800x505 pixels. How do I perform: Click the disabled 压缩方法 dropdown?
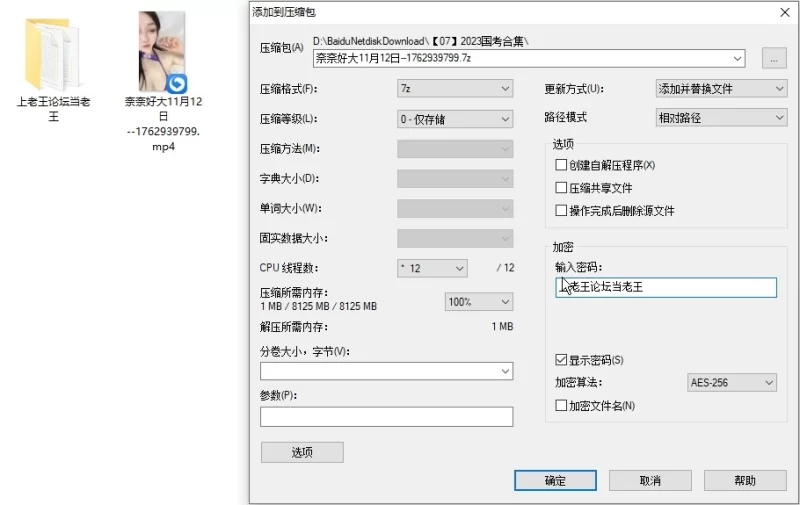(x=455, y=149)
